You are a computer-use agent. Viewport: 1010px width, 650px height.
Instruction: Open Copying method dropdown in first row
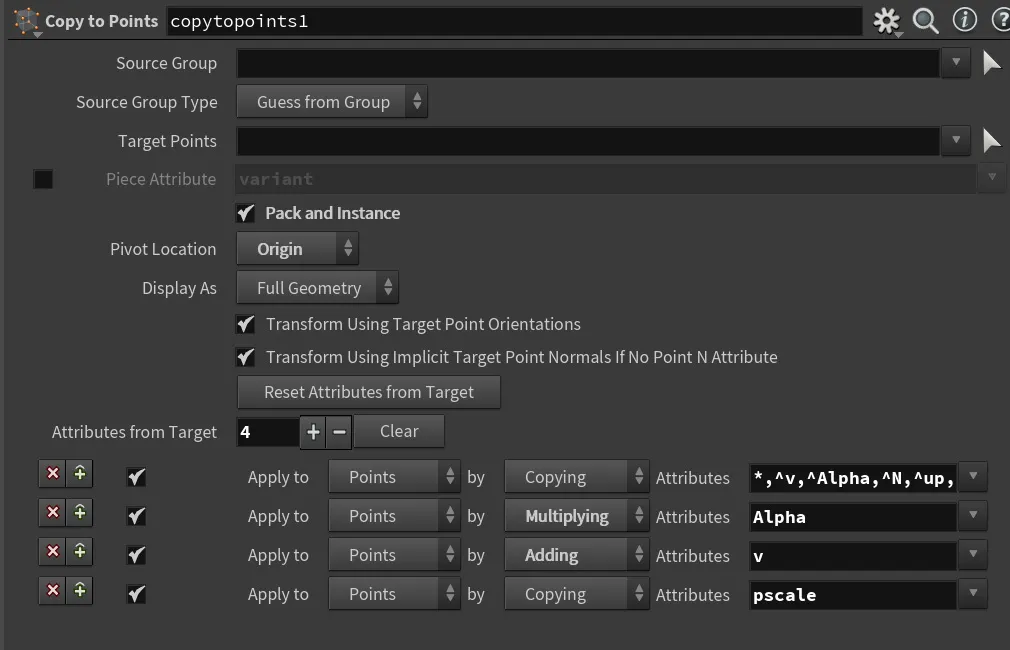coord(576,477)
